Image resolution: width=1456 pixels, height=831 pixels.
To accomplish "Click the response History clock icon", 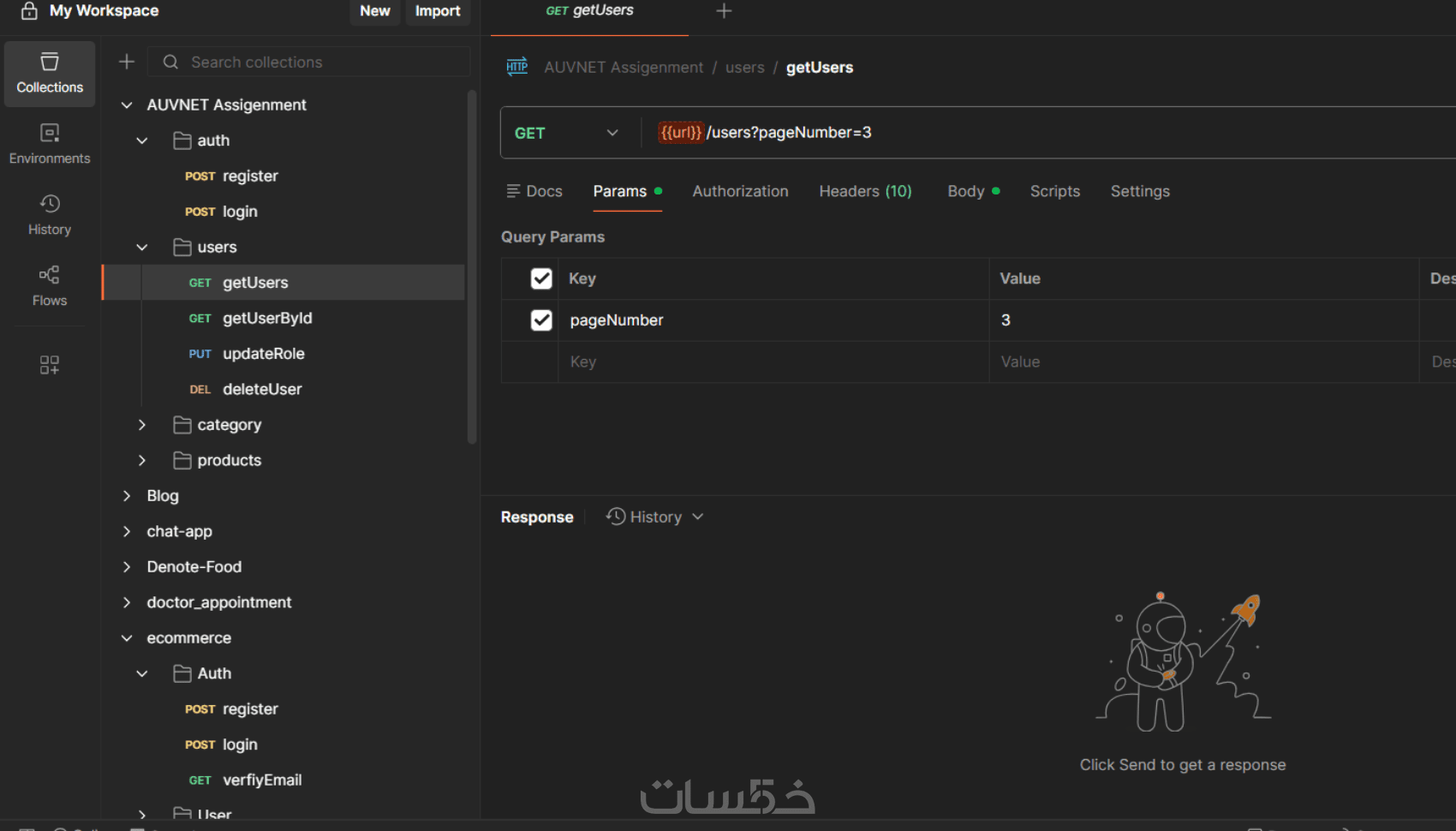I will (616, 517).
